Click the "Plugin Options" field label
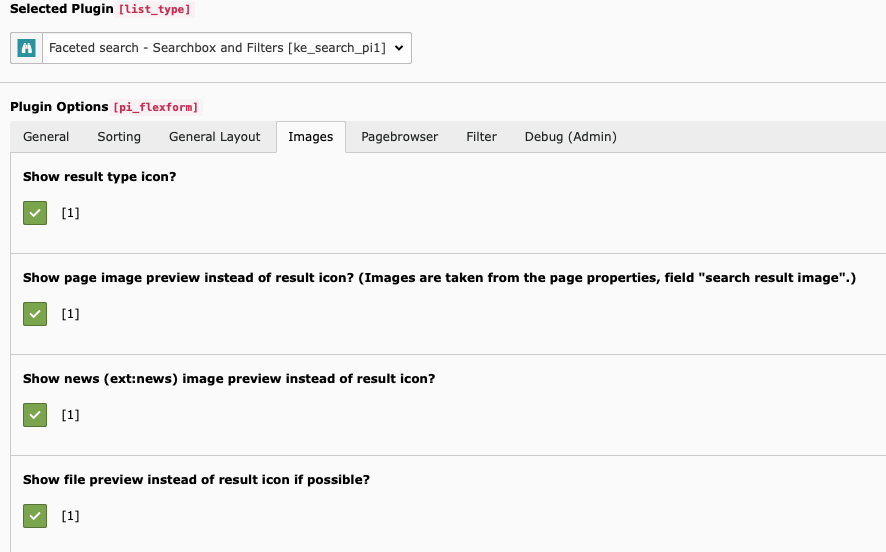This screenshot has width=886, height=552. click(x=59, y=107)
